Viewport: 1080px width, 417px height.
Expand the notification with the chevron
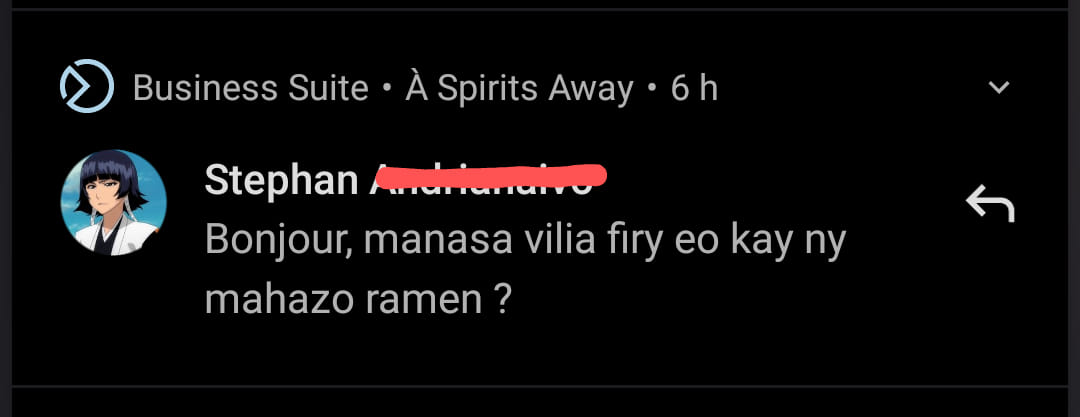(x=999, y=88)
